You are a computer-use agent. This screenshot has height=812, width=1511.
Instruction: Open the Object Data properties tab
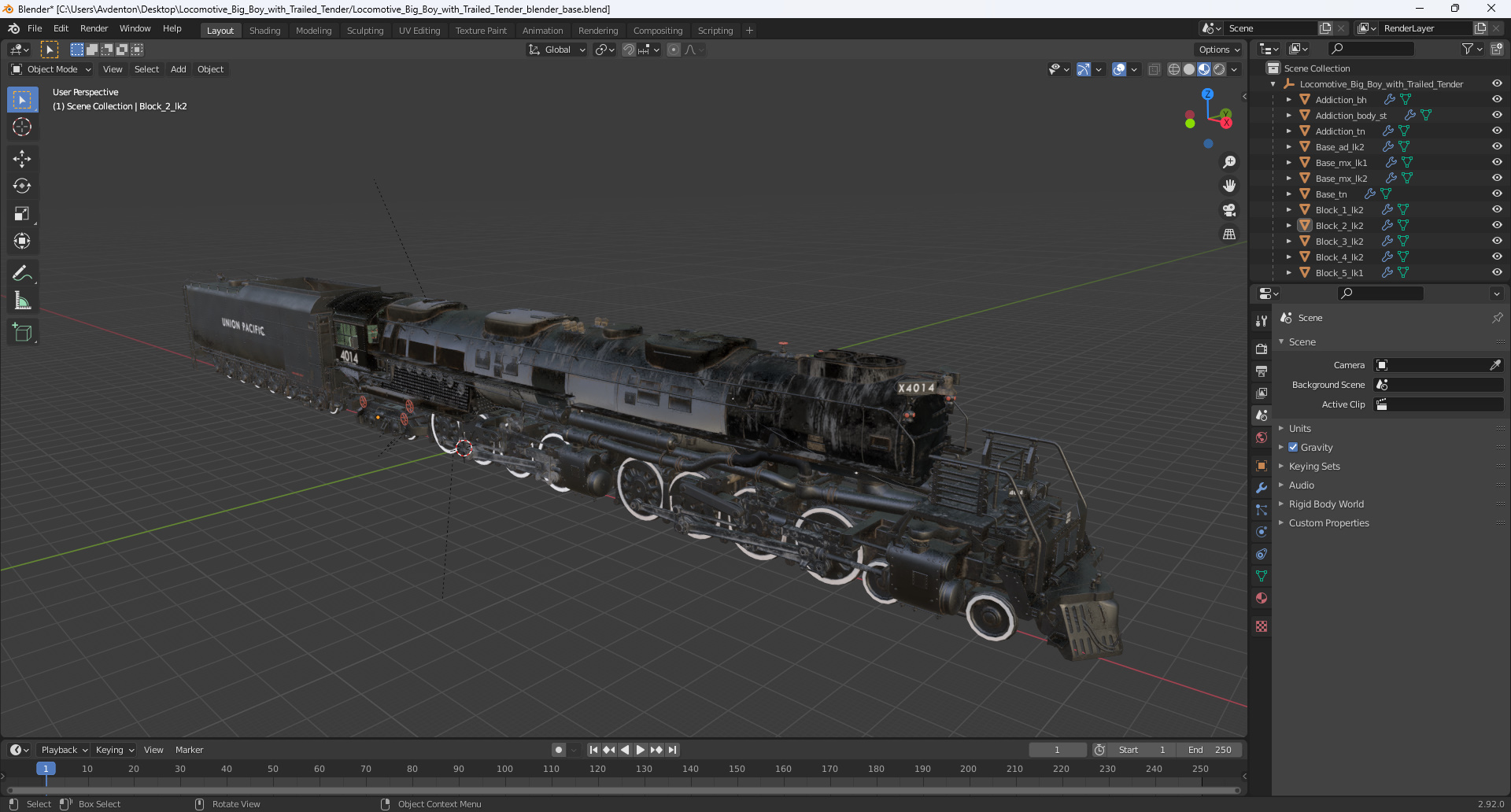coord(1262,576)
